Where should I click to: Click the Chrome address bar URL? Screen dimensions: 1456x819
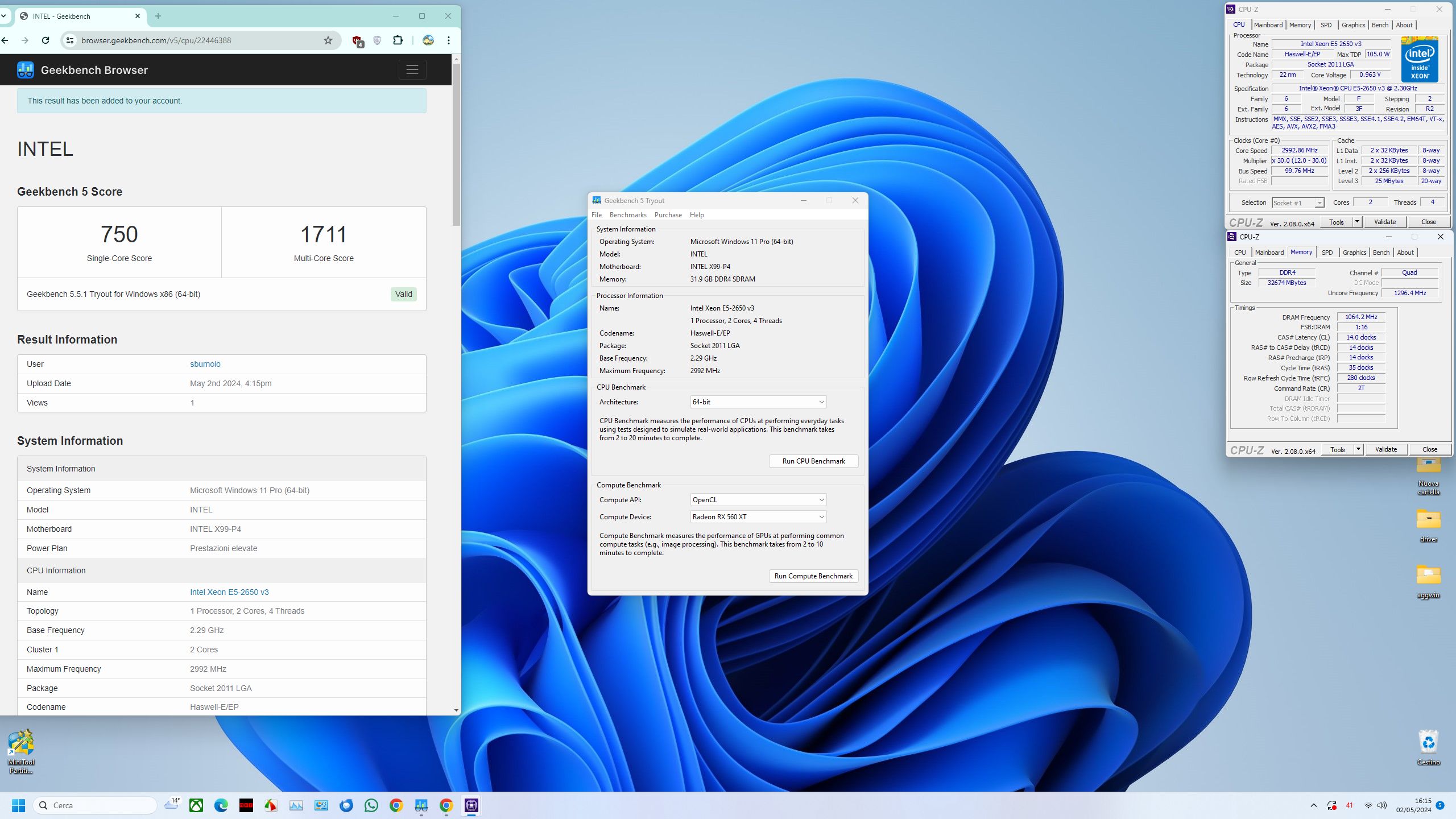156,40
